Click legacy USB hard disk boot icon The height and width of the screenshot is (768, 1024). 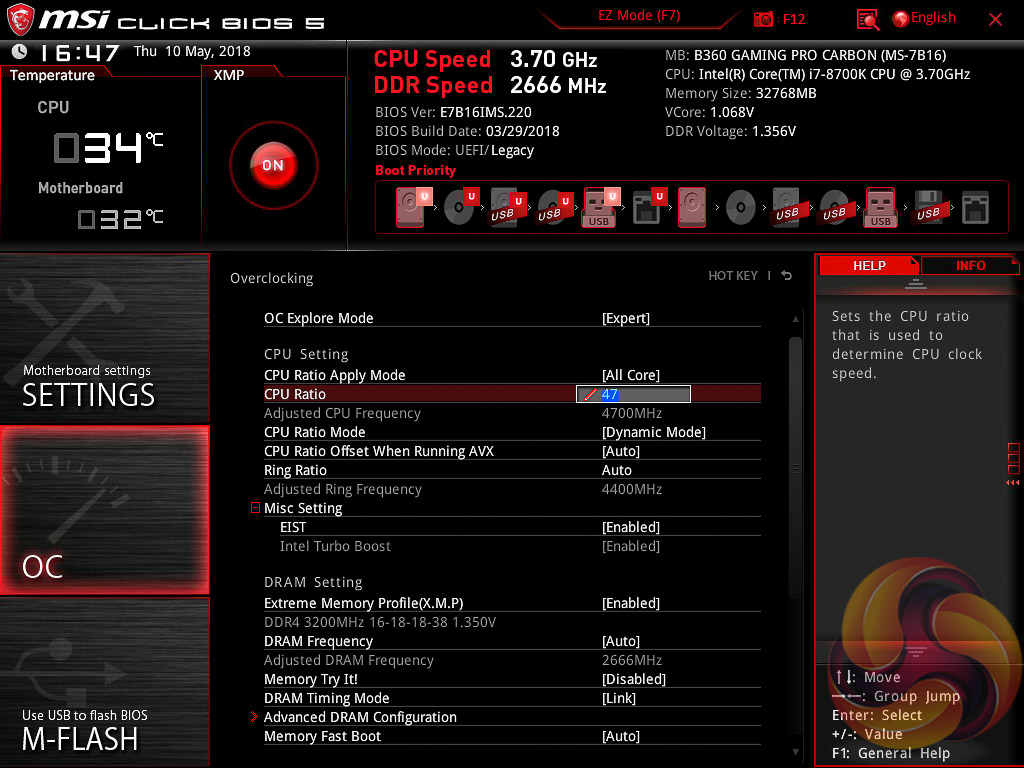[x=787, y=207]
